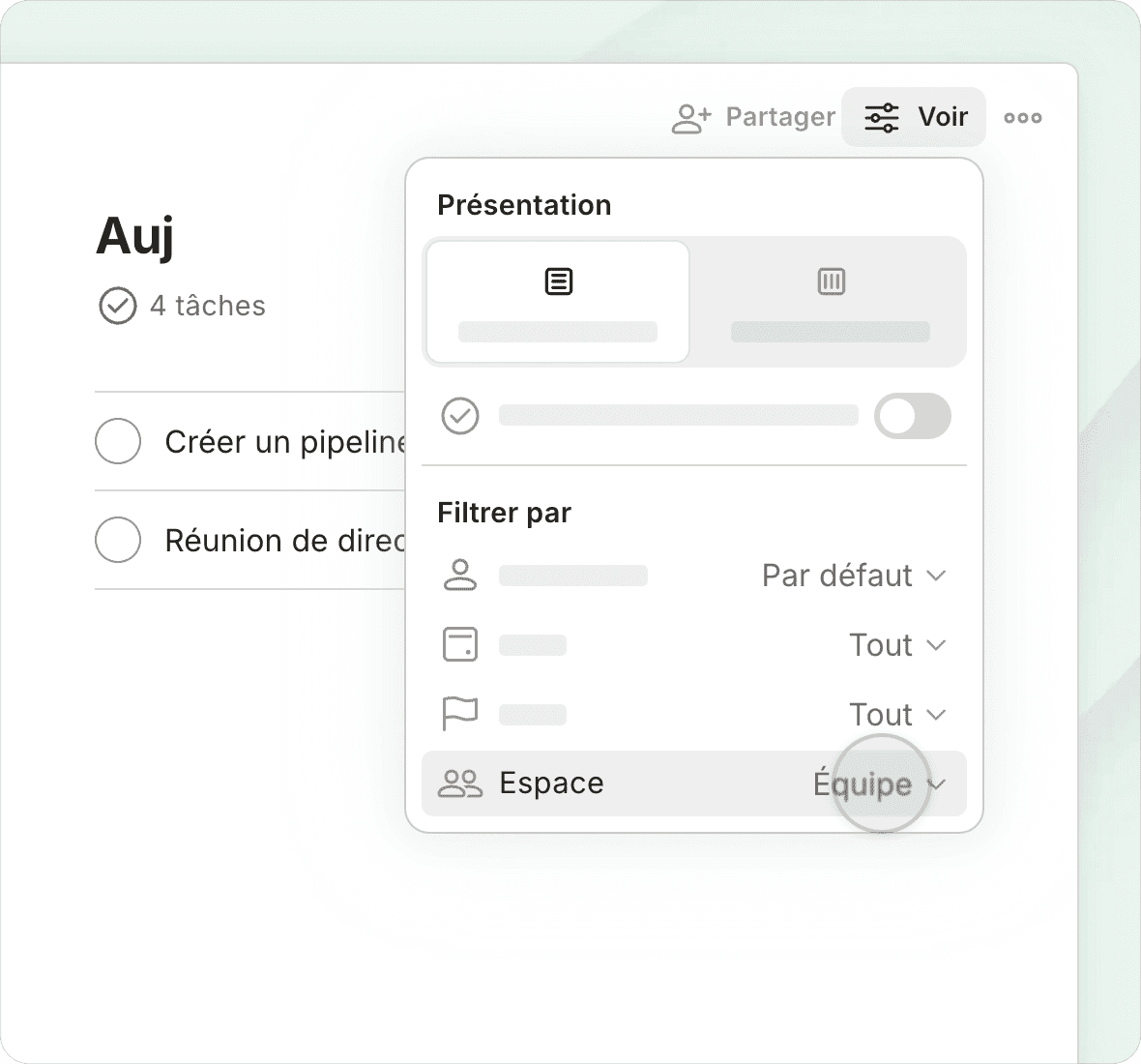Open the calendar filter Tout dropdown
1141x1064 pixels.
point(896,645)
